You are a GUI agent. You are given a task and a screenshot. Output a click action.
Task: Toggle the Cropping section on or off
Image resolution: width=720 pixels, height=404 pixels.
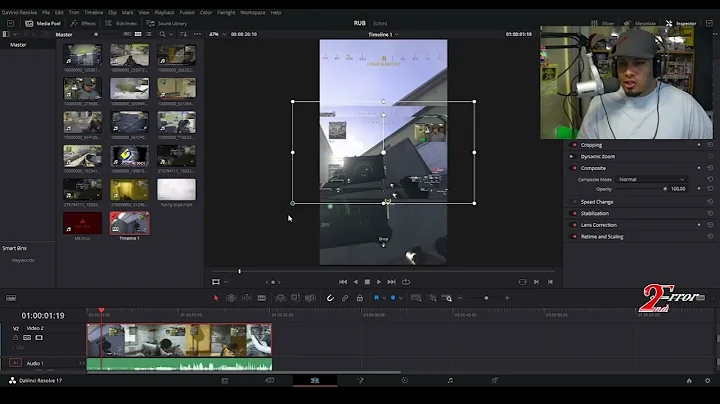pyautogui.click(x=574, y=145)
